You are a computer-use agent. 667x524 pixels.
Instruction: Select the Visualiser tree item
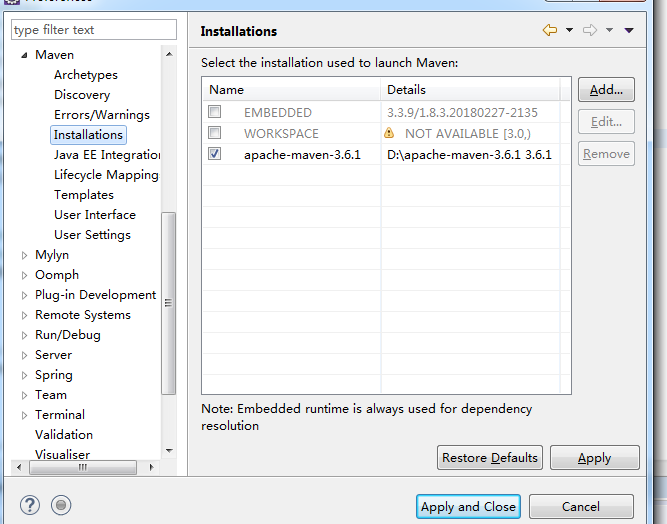[x=63, y=454]
